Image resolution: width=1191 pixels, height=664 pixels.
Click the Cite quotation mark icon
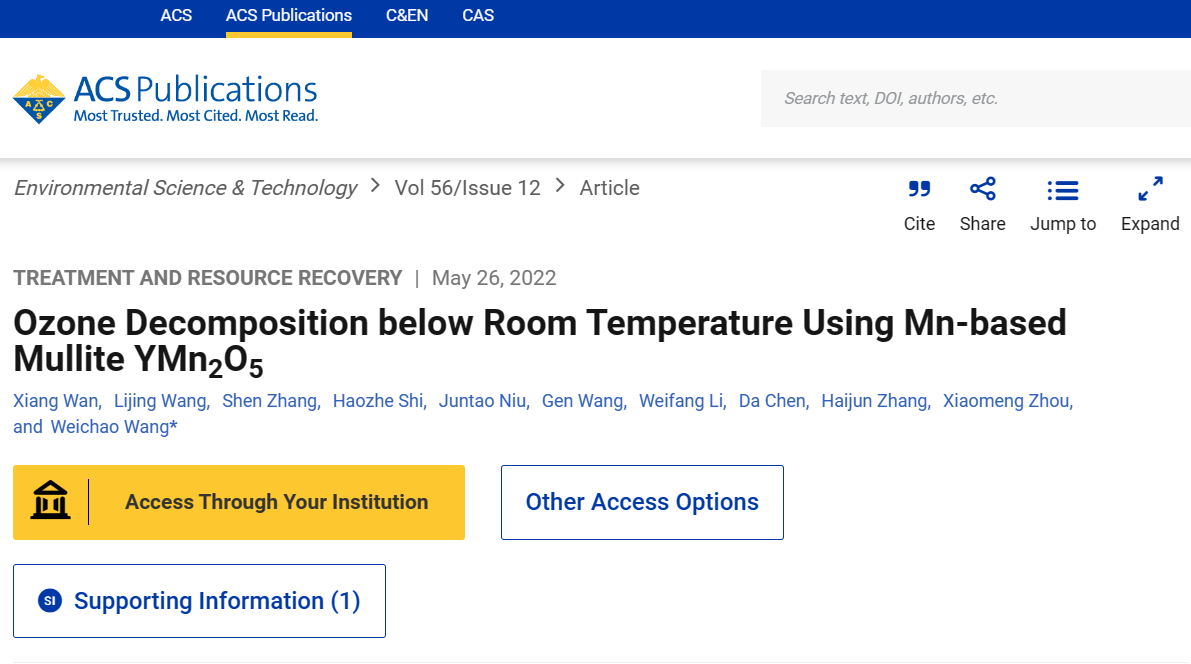pyautogui.click(x=919, y=189)
